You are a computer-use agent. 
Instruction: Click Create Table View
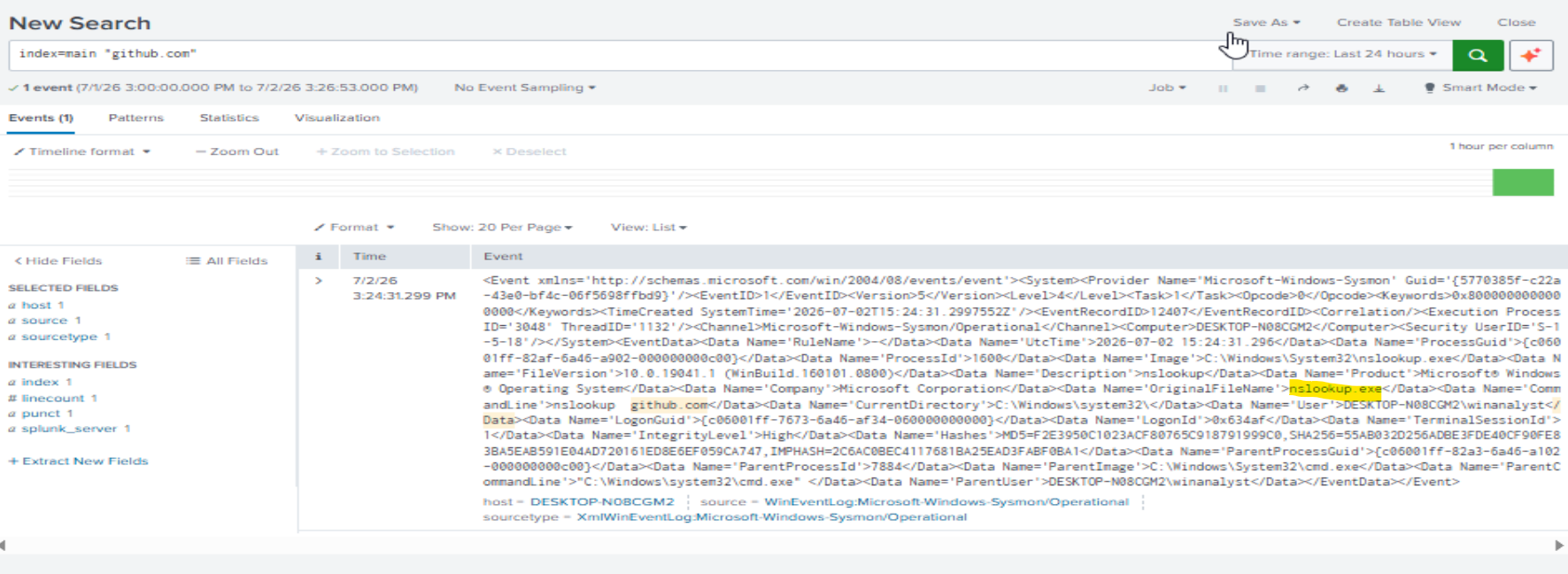pyautogui.click(x=1399, y=22)
